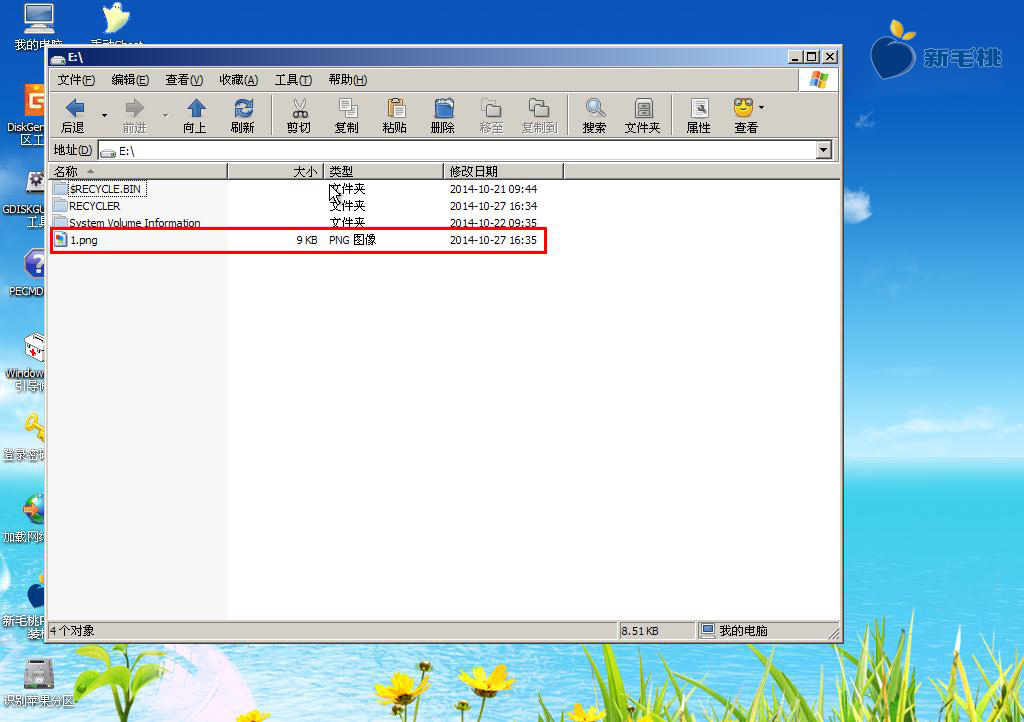Toggle the 文件夹 folders pane button
The image size is (1024, 722).
point(643,116)
